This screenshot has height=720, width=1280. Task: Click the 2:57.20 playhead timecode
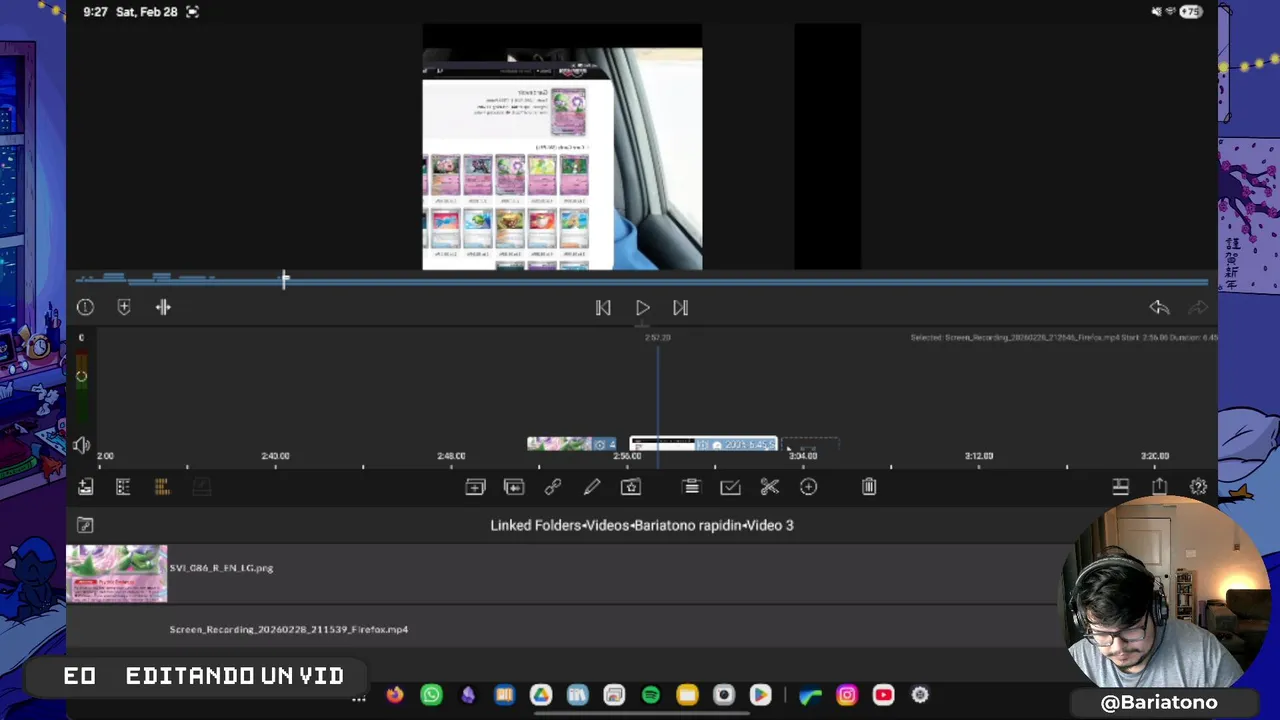click(x=657, y=338)
